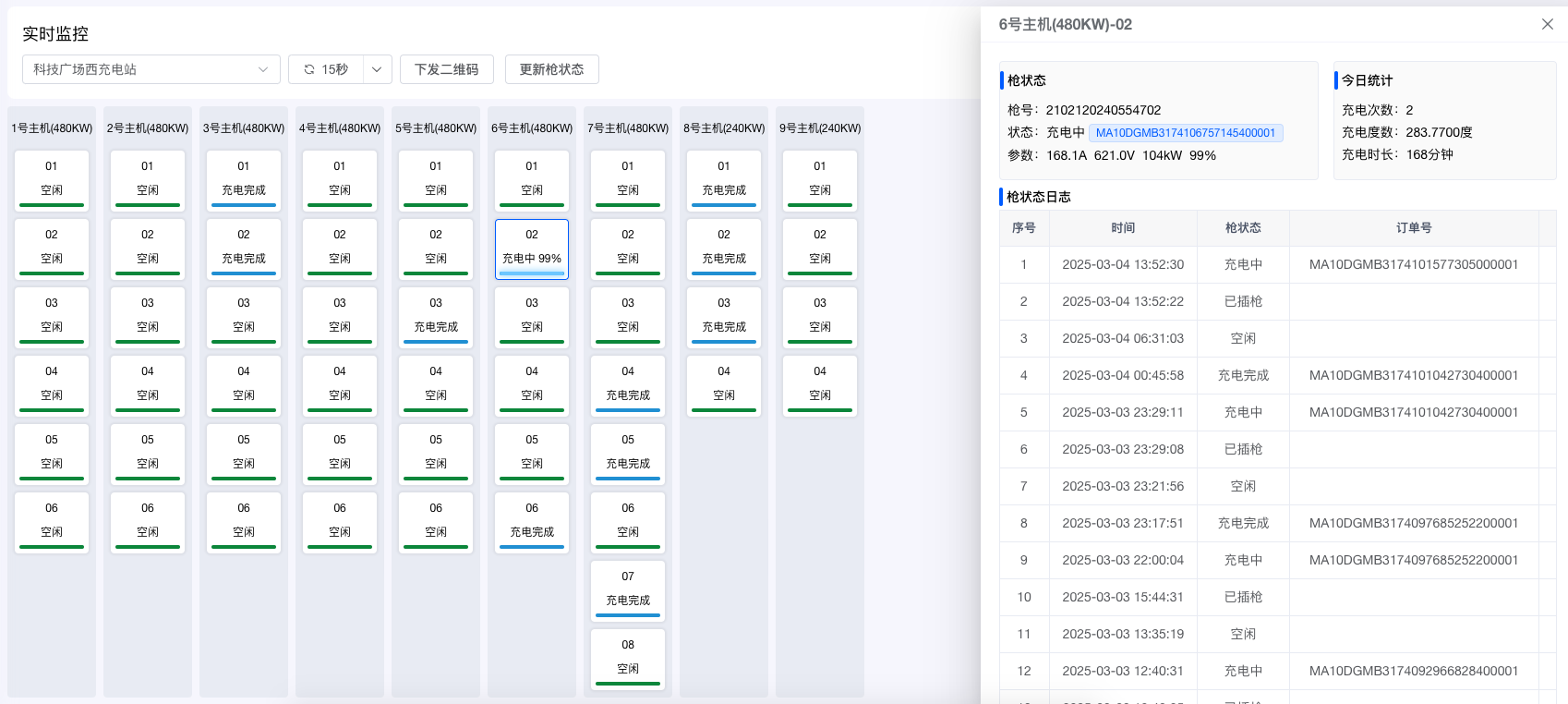The height and width of the screenshot is (704, 1568).
Task: Click the refresh icon beside 15秒
Action: (x=309, y=69)
